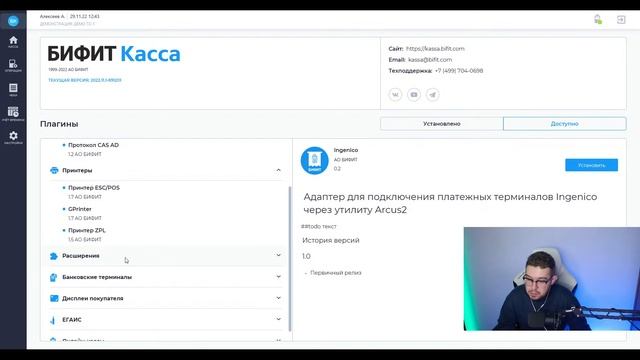Open the YouTube social link
This screenshot has height=360, width=640.
coord(414,95)
